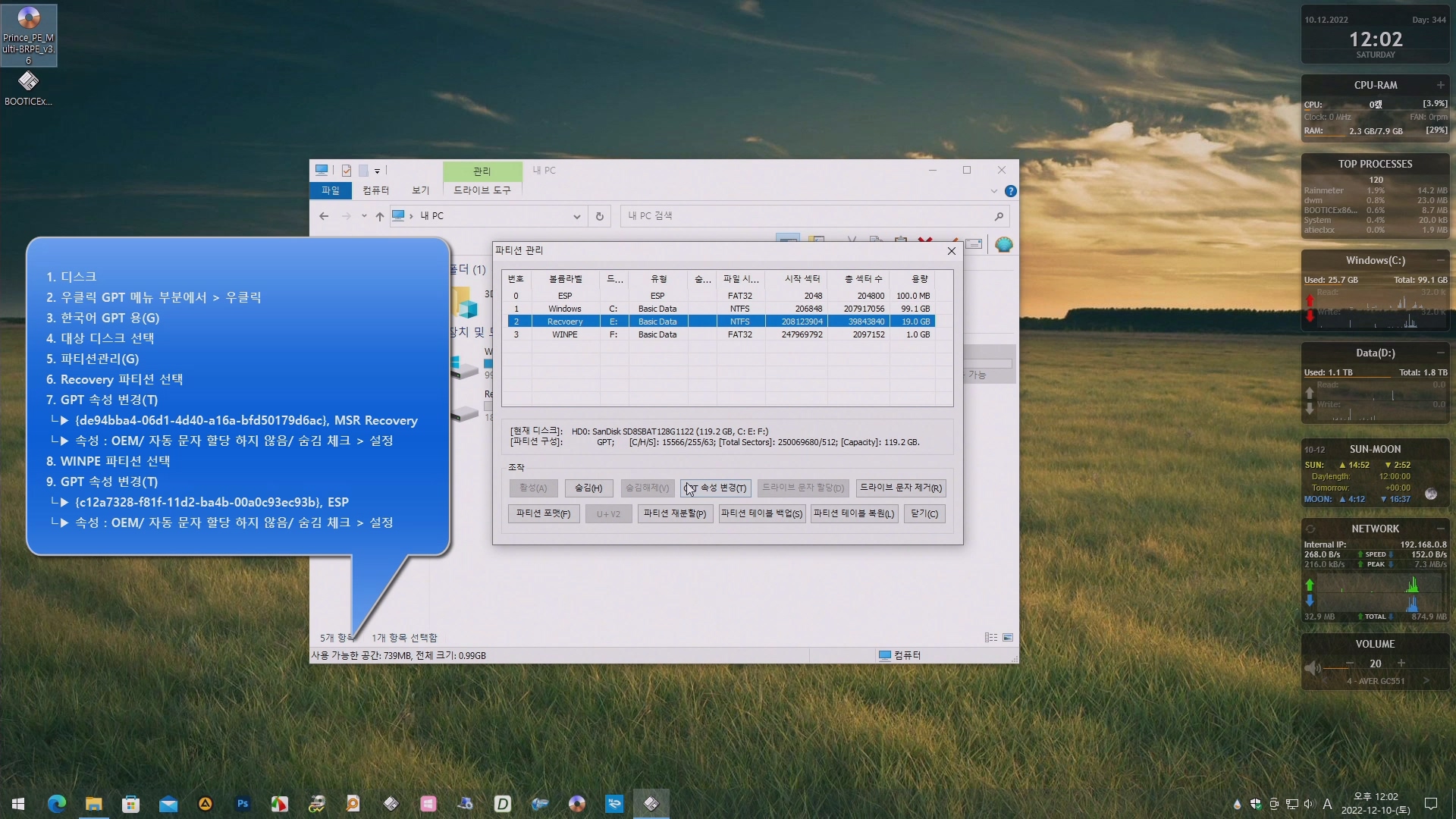Expand the address bar history dropdown
The image size is (1456, 819).
tap(576, 216)
